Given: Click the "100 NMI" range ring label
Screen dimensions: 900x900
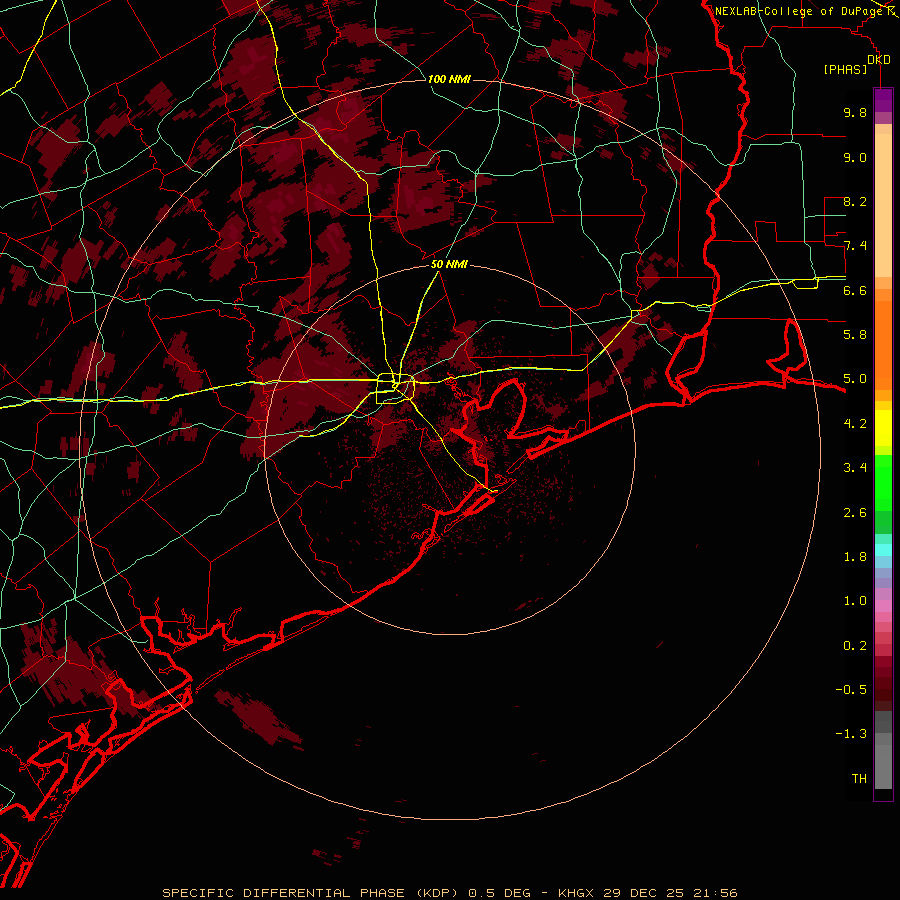Looking at the screenshot, I should pyautogui.click(x=449, y=79).
